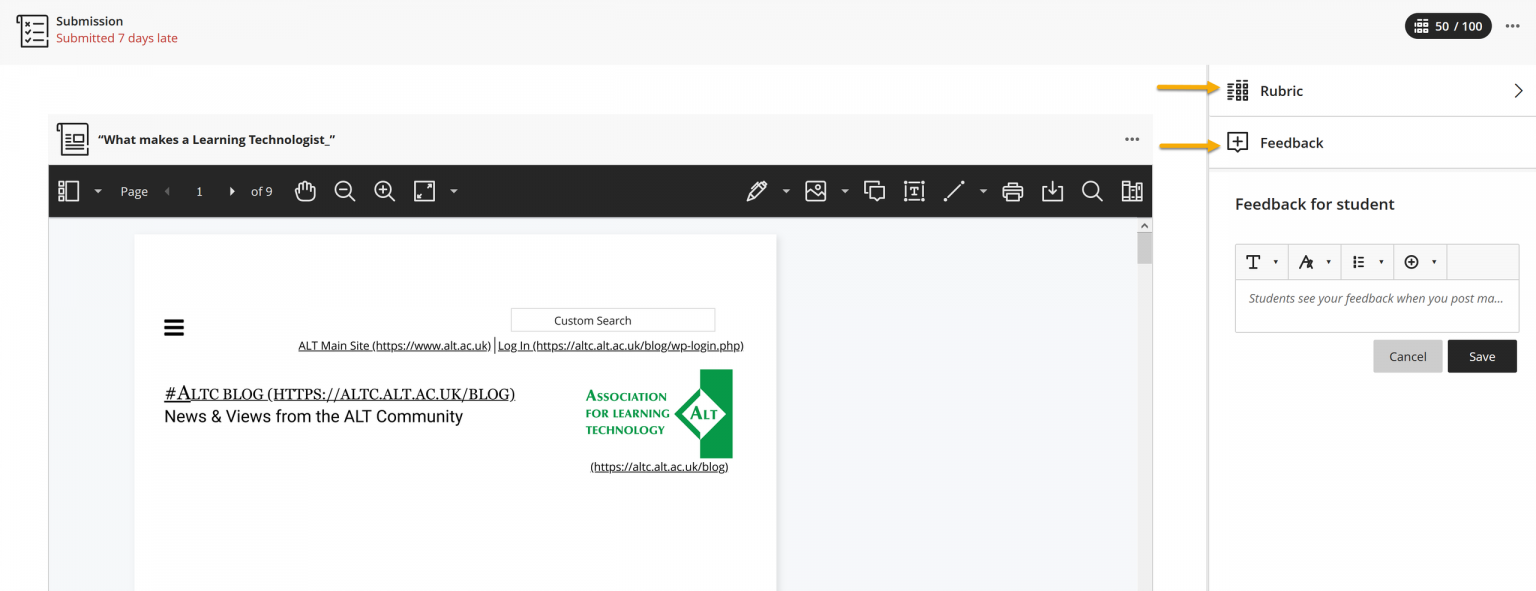Viewport: 1536px width, 591px height.
Task: Open the list formatting dropdown arrow
Action: pos(1381,262)
